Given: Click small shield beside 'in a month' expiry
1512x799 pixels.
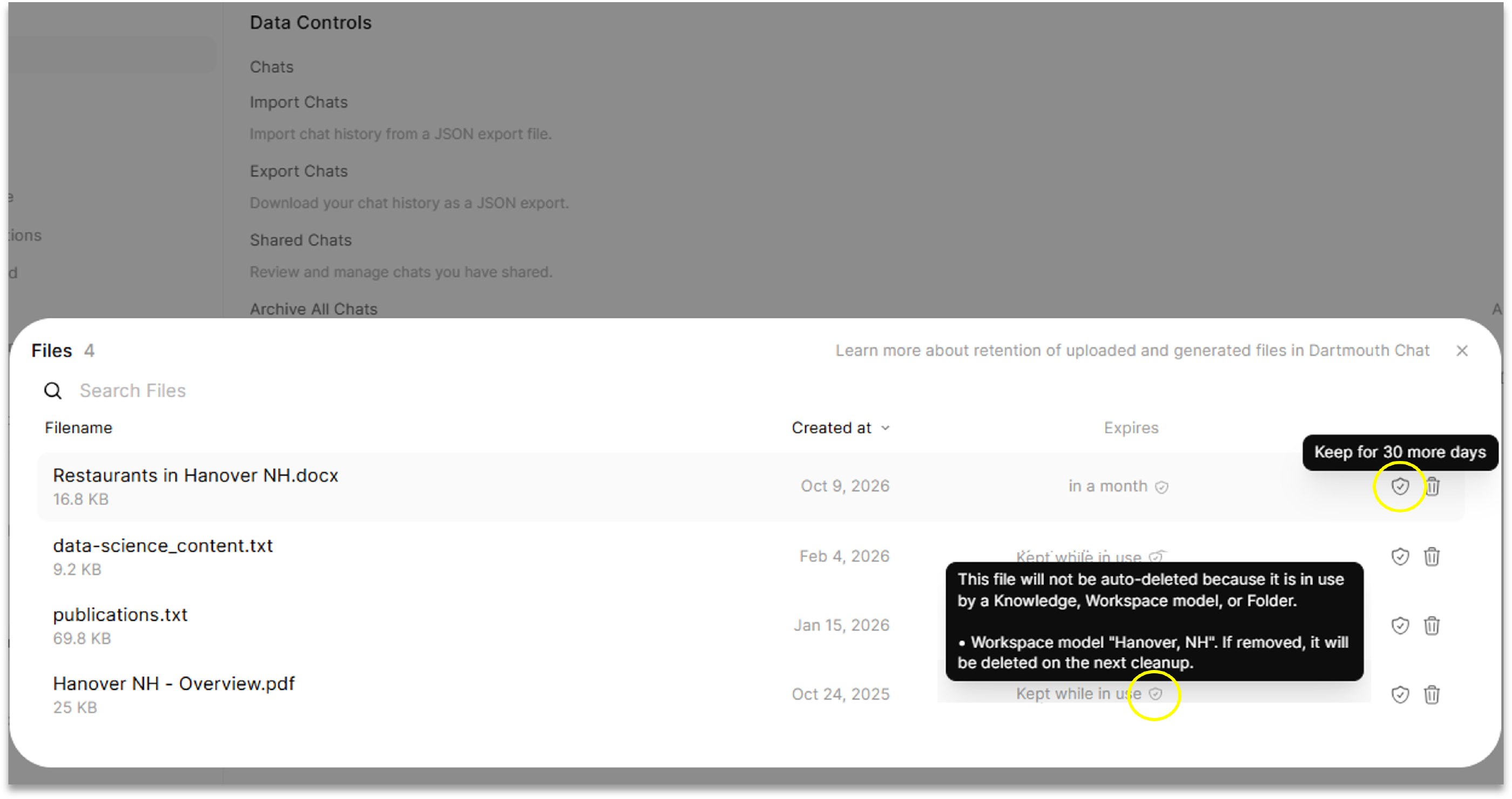Looking at the screenshot, I should pyautogui.click(x=1162, y=487).
